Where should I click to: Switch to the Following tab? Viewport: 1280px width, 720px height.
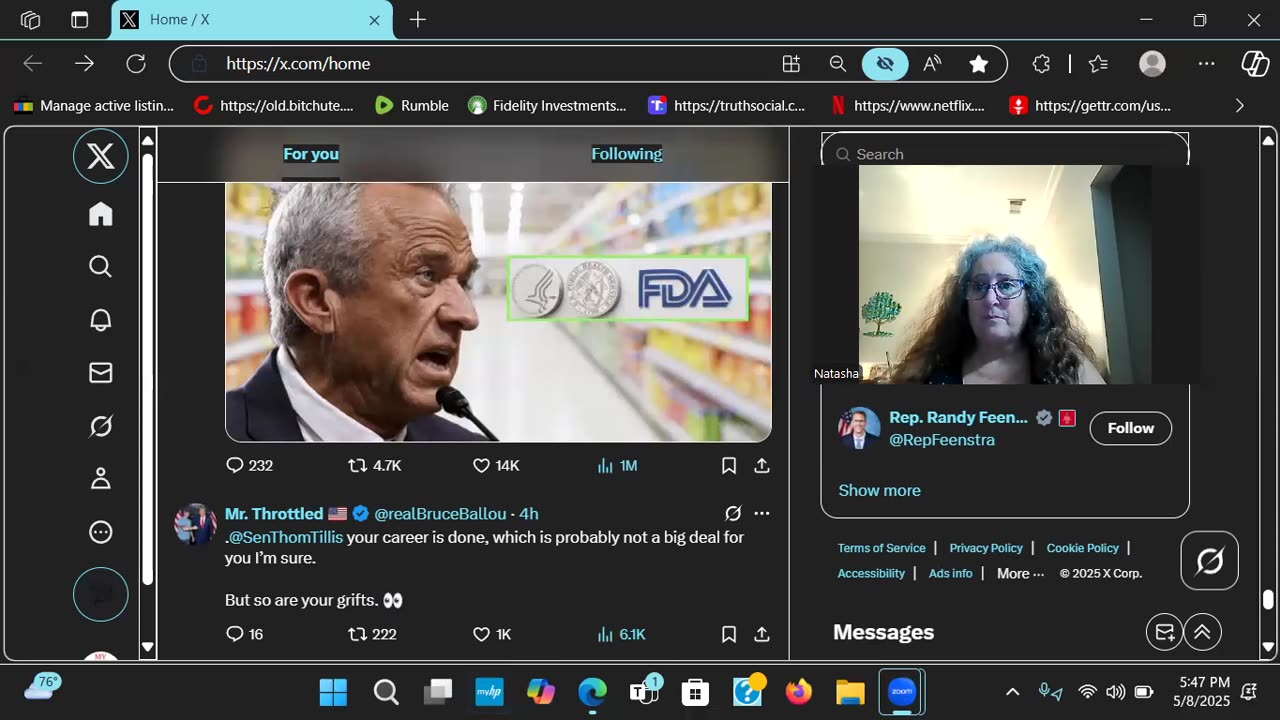627,154
